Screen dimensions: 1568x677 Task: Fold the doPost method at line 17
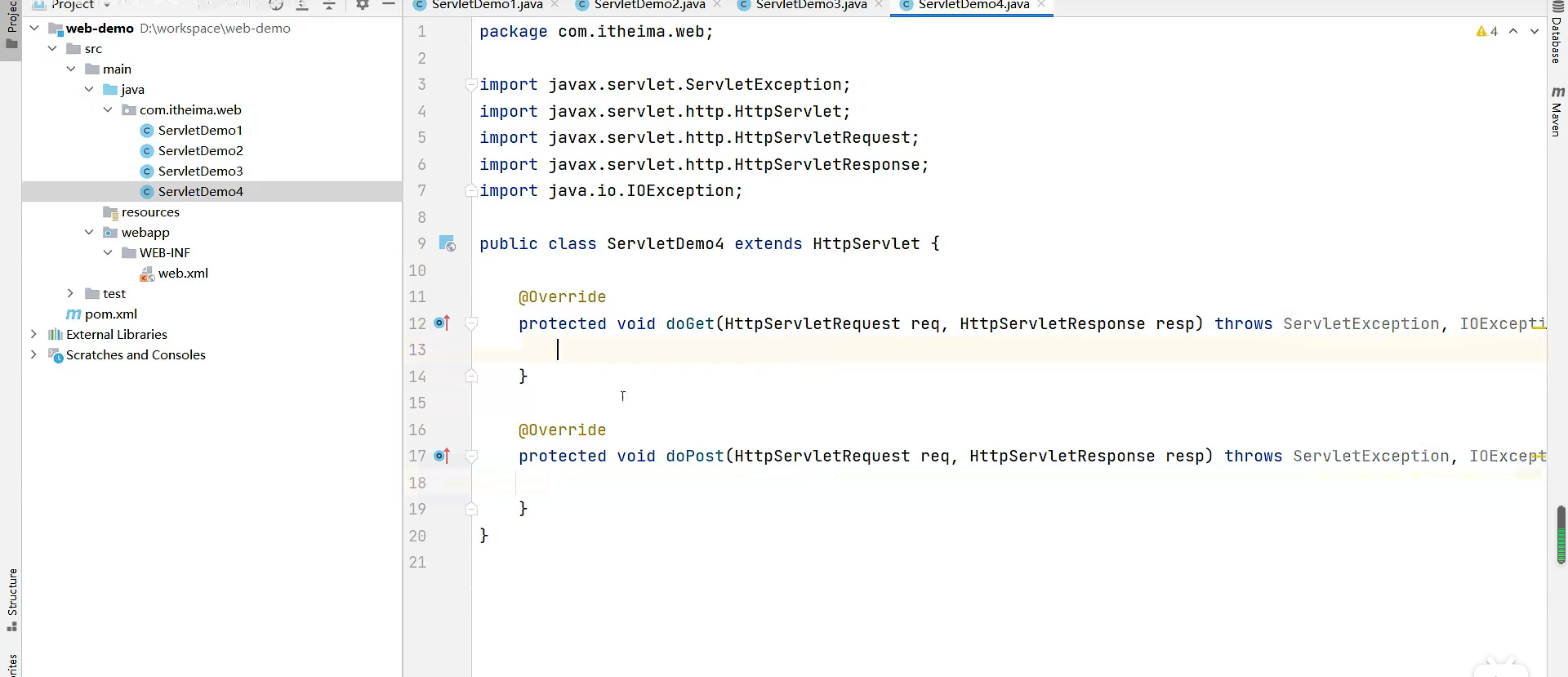(471, 456)
